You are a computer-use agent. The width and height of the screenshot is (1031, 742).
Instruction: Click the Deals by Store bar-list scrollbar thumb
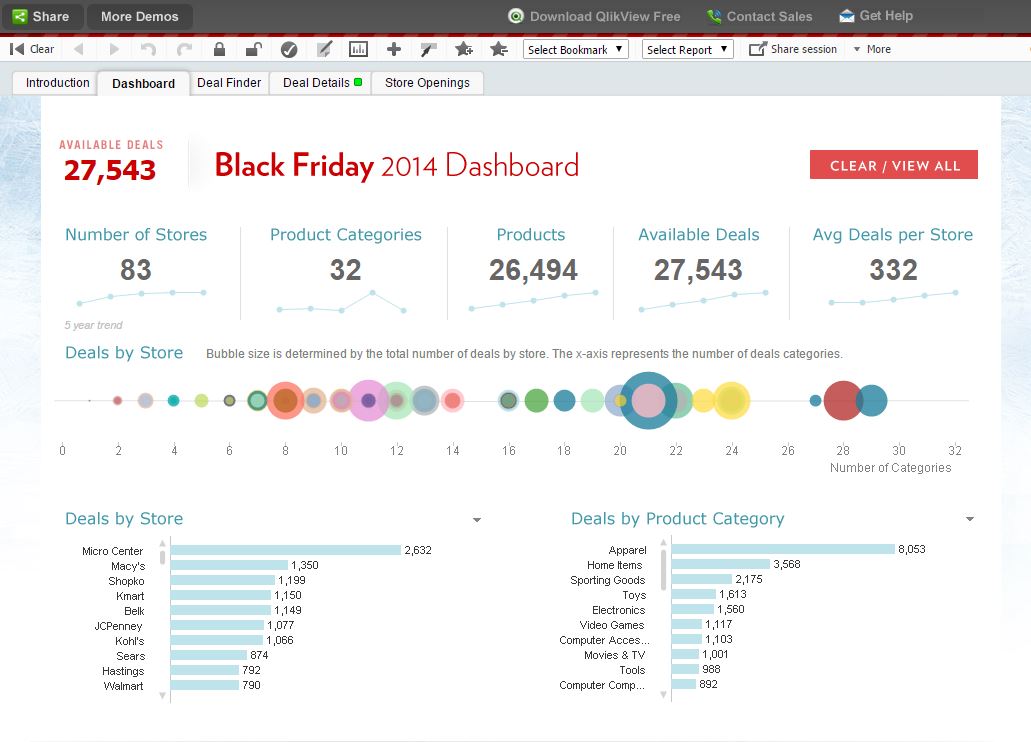pos(162,558)
